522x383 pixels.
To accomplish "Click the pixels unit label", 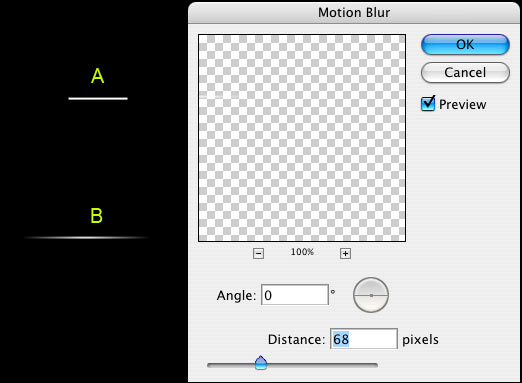I will click(420, 340).
